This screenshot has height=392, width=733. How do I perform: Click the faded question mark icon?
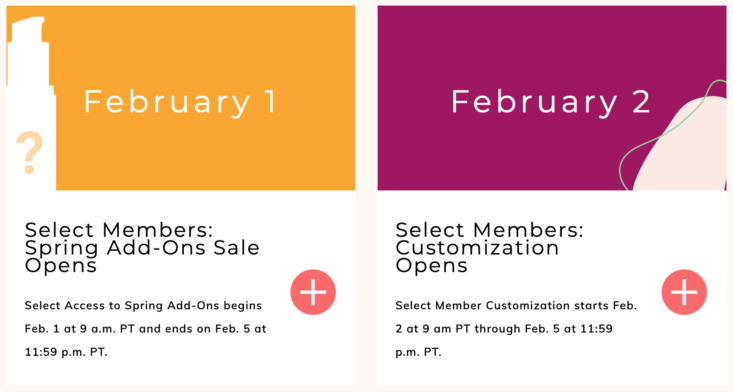point(29,153)
